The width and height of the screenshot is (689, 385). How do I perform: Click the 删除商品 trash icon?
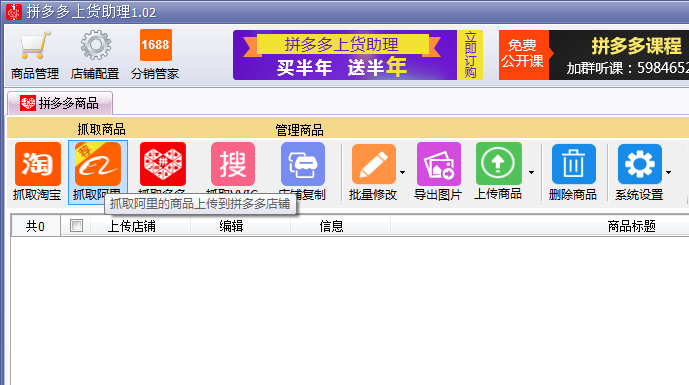tap(573, 164)
